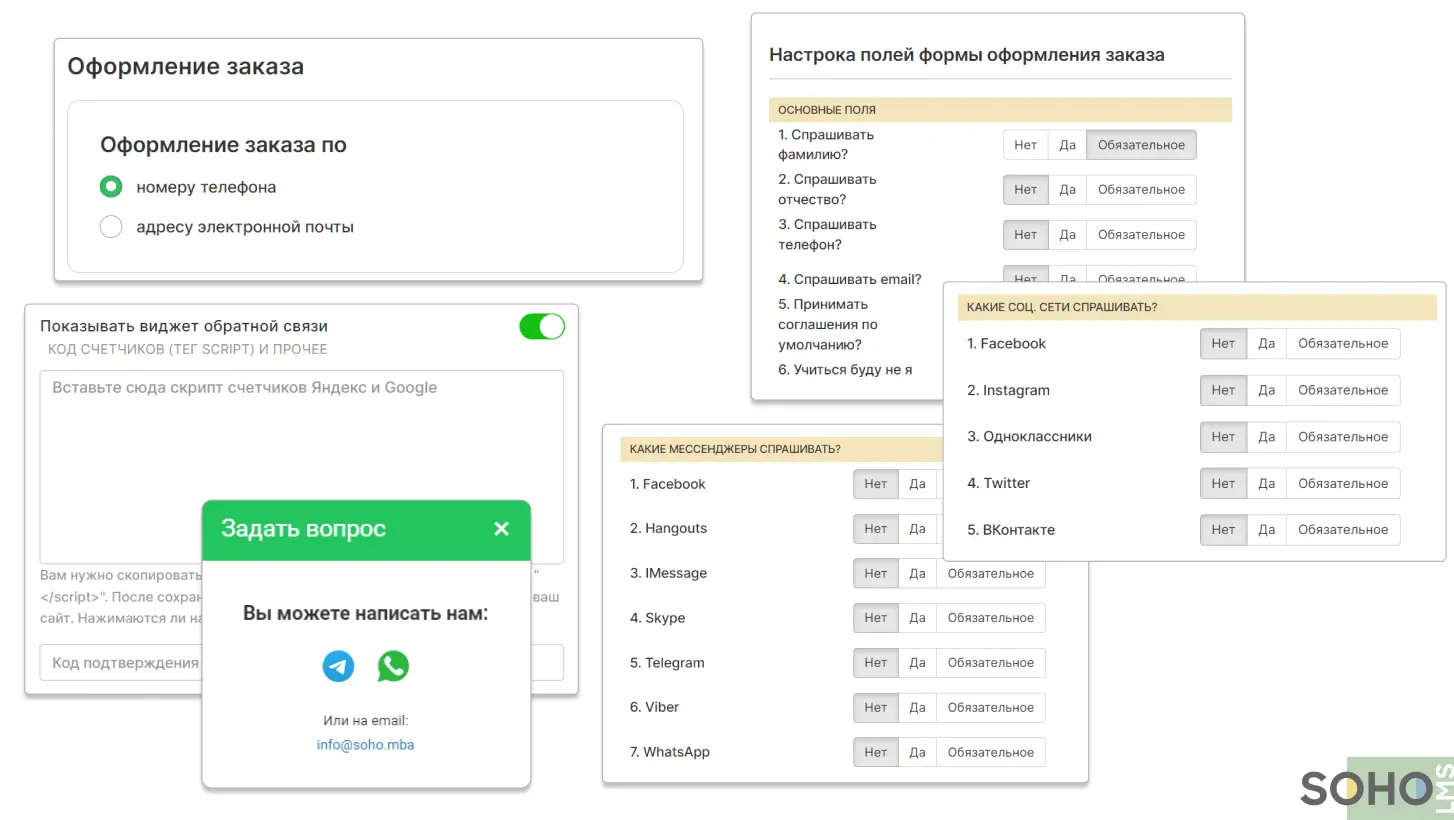Set social network Facebook to Нет
The width and height of the screenshot is (1454, 820).
[1223, 344]
